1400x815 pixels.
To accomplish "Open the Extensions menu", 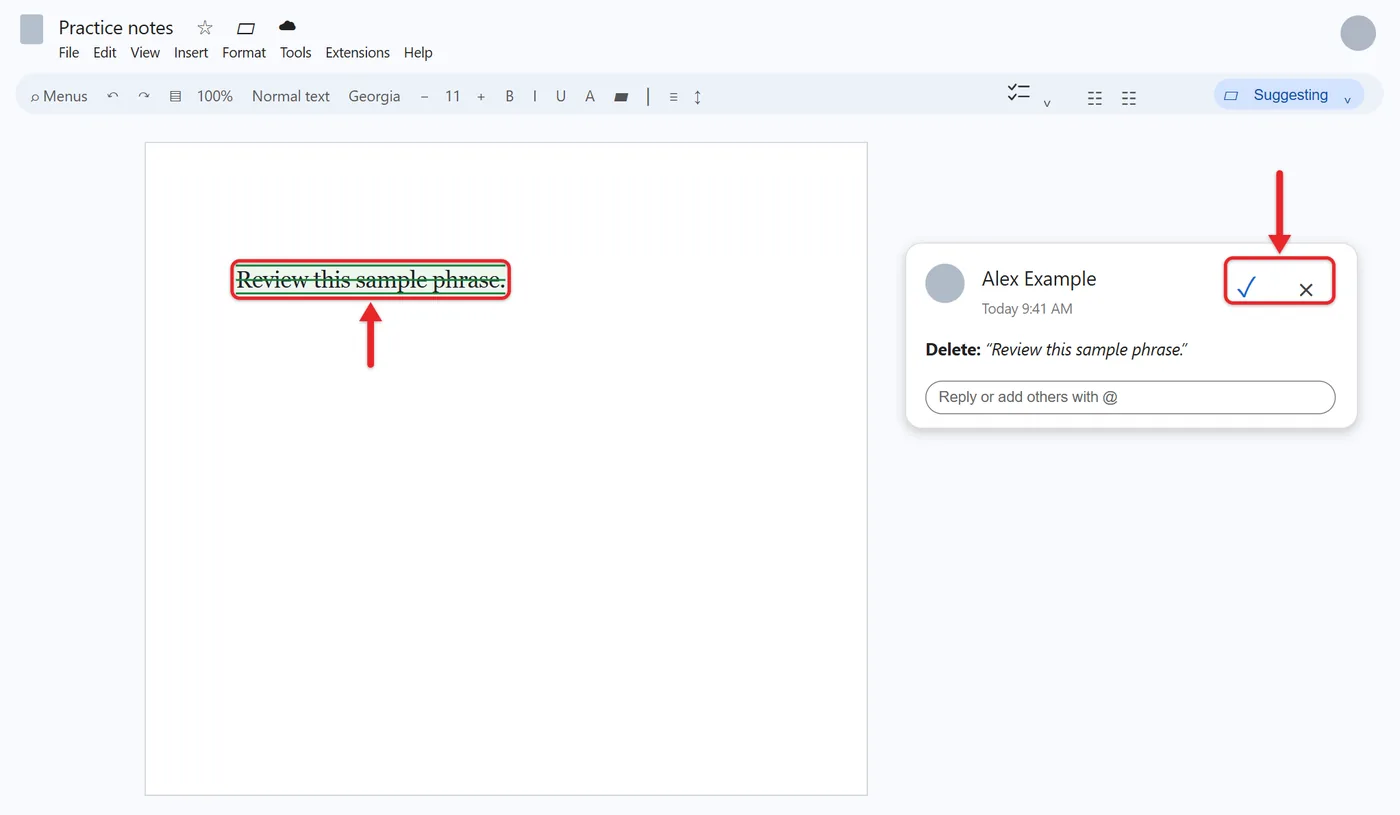I will point(358,53).
